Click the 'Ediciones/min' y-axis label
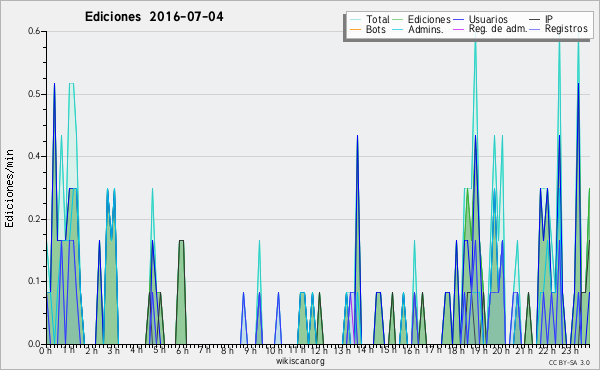The image size is (600, 370). pyautogui.click(x=9, y=188)
